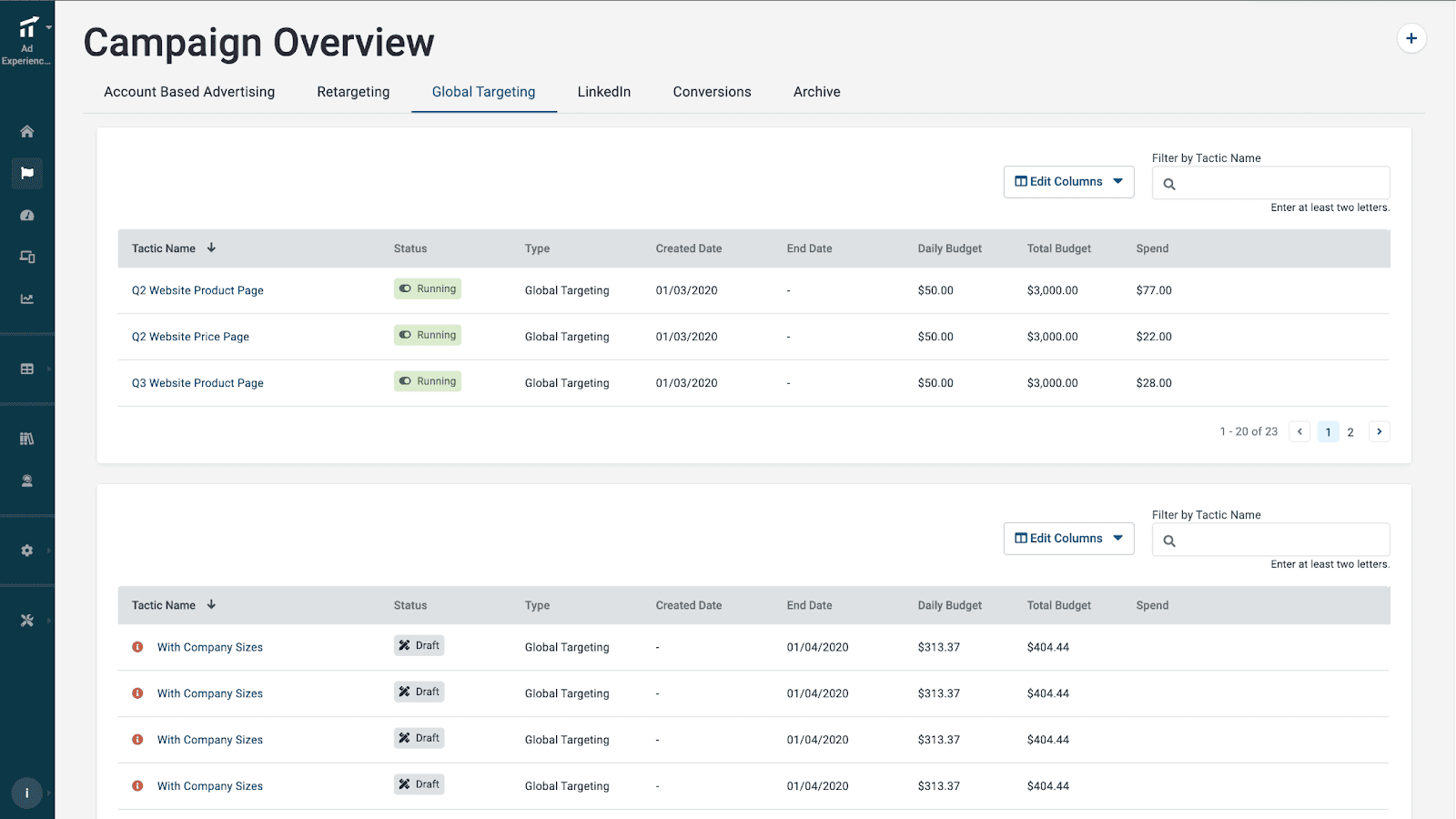
Task: Switch to the Retargeting tab
Action: 353,92
